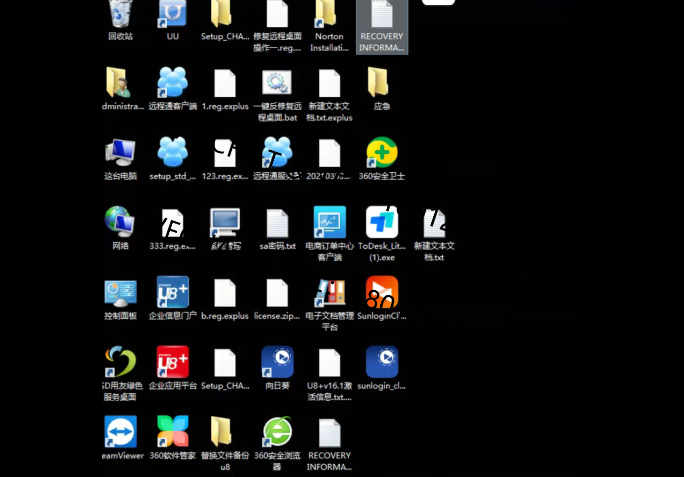Launch the UU desktop shortcut
Screen dimensions: 684x477
(x=172, y=14)
